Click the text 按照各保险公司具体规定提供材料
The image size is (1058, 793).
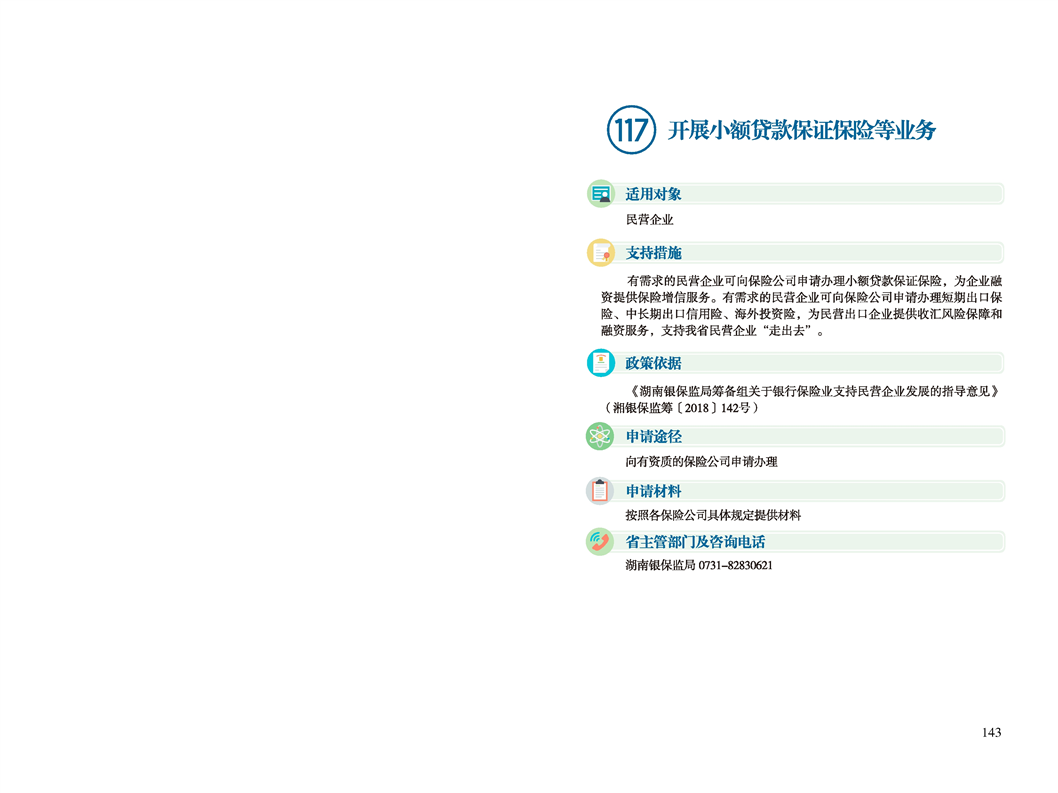point(713,515)
